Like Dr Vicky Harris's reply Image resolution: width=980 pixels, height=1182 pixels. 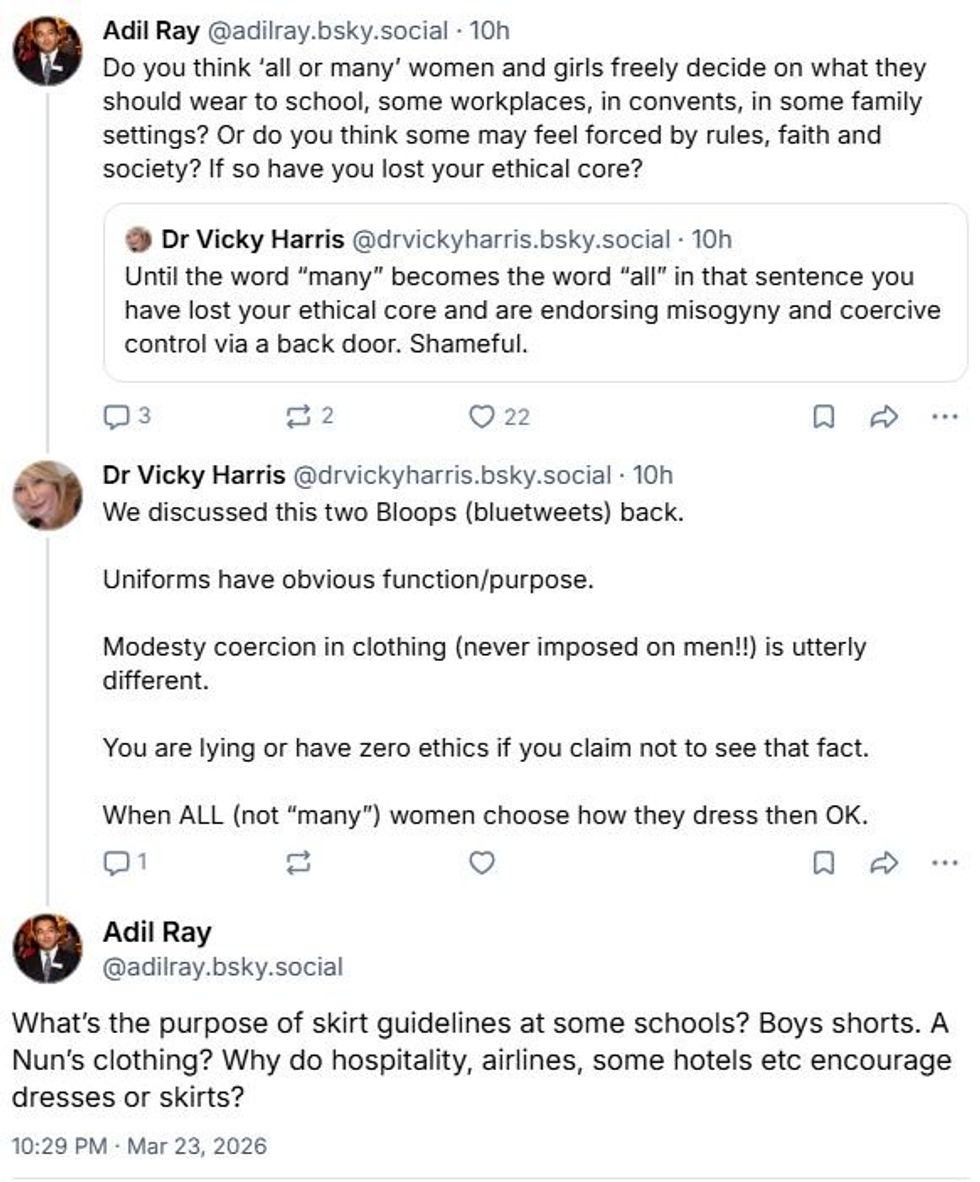click(483, 862)
